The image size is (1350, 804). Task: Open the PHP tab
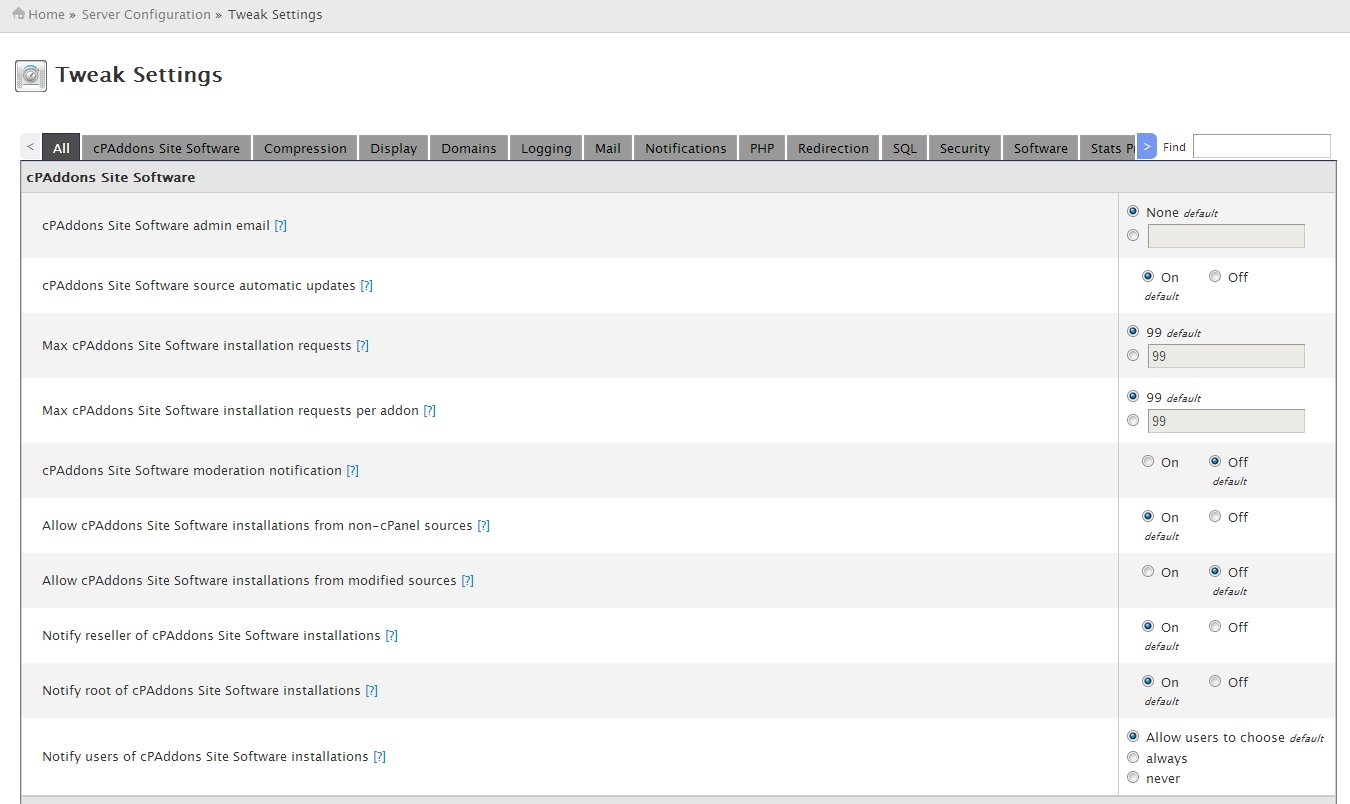point(762,148)
